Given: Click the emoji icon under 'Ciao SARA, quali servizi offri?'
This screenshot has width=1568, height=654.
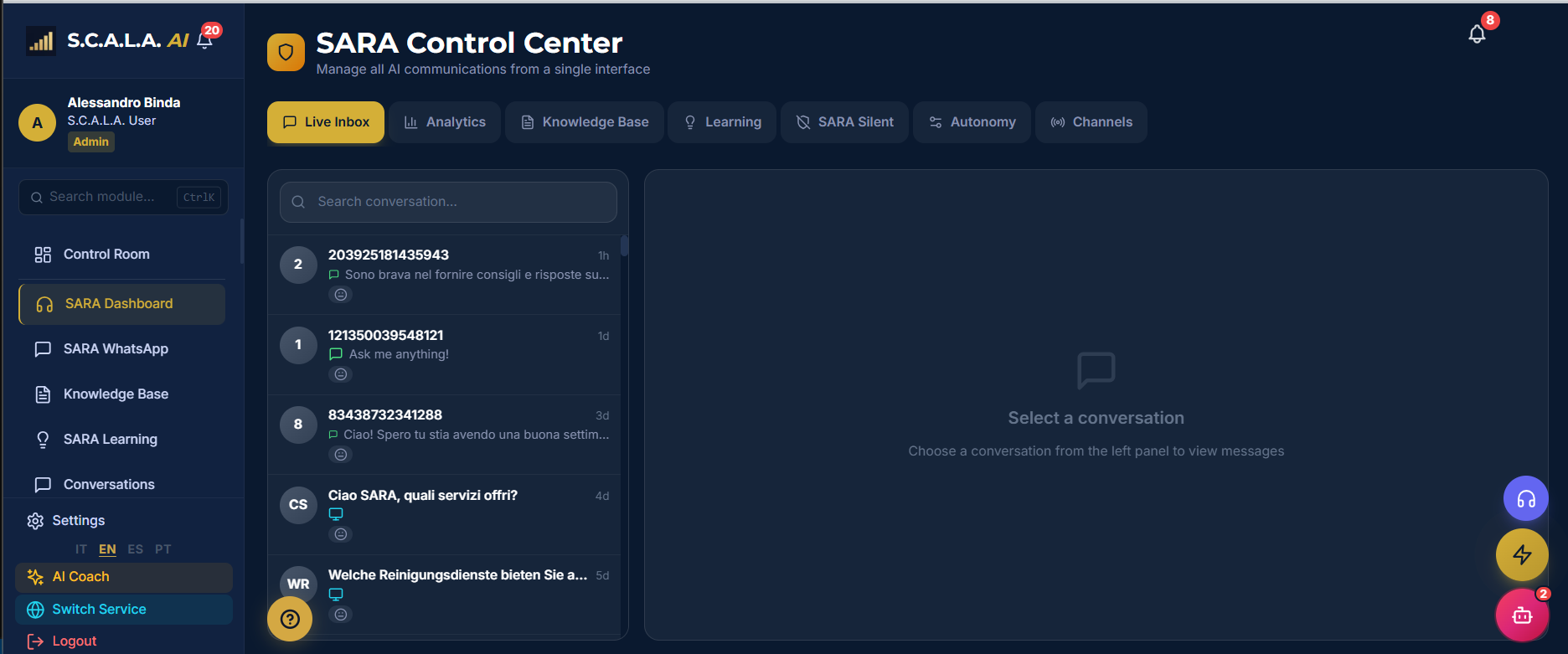Looking at the screenshot, I should point(341,534).
